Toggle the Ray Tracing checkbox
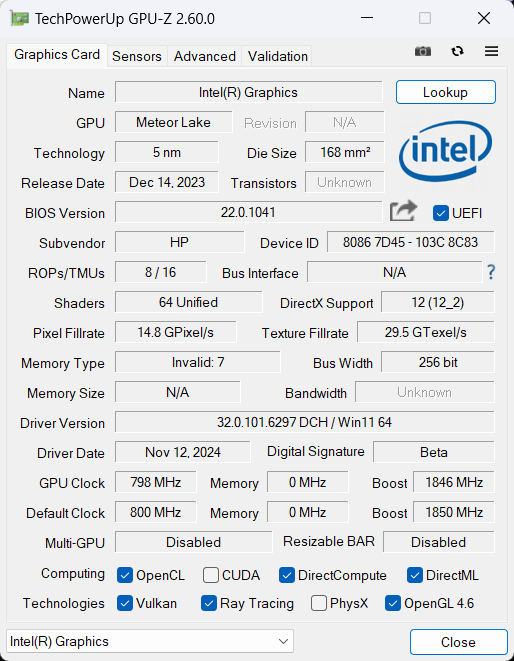 (209, 603)
